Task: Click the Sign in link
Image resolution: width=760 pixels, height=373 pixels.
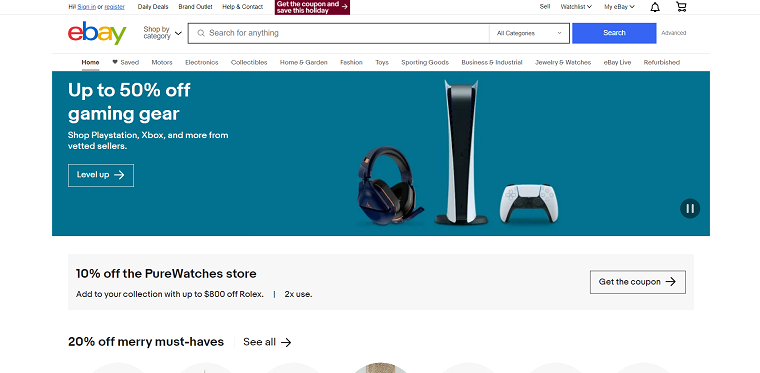Action: (x=87, y=7)
